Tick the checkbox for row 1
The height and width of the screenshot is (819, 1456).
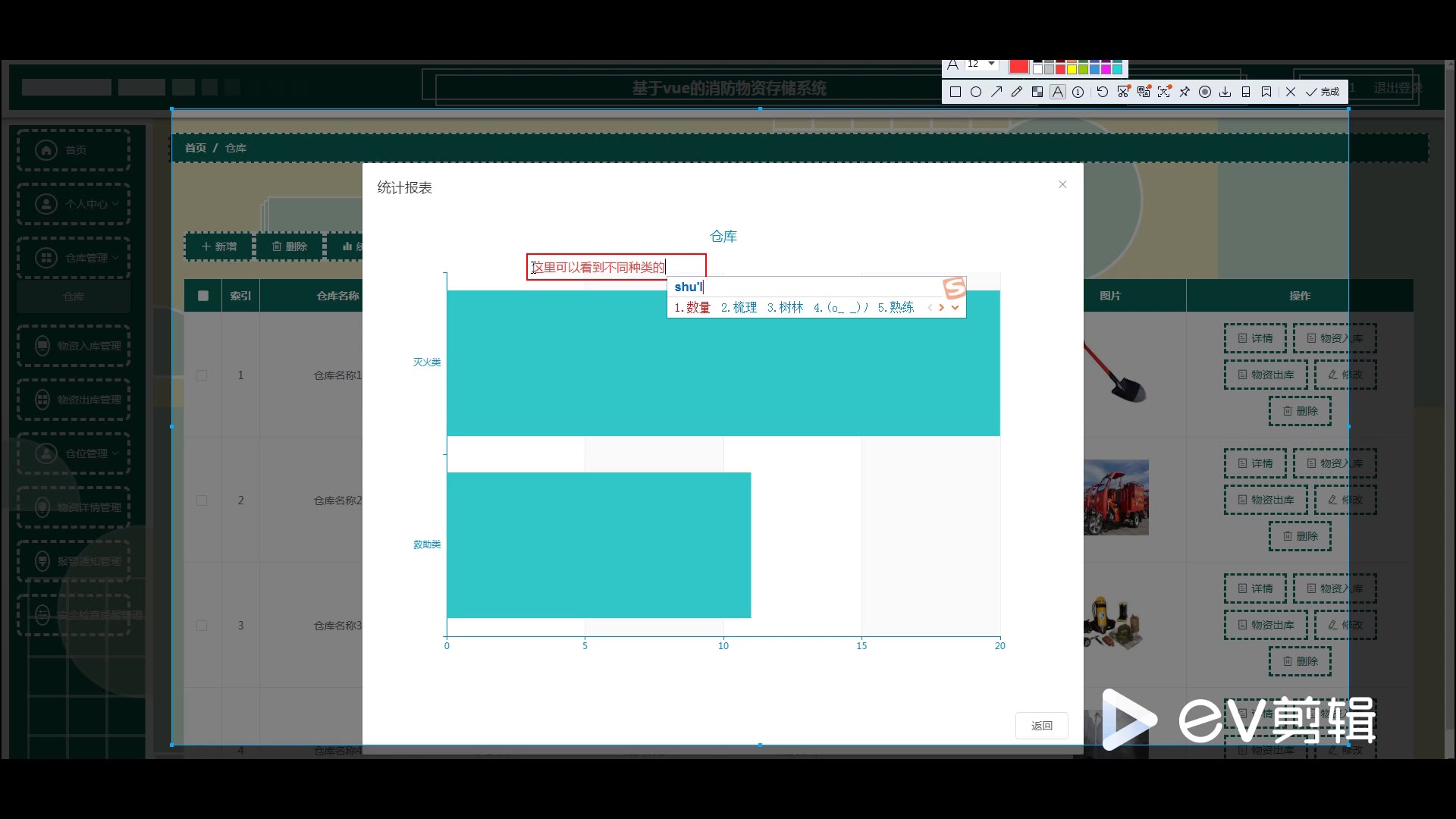tap(202, 375)
